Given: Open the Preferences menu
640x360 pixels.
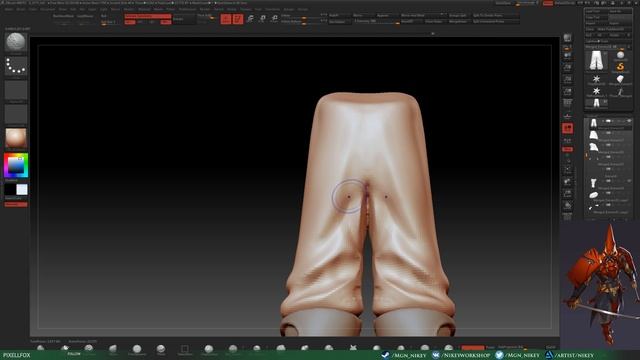Looking at the screenshot, I should tap(187, 9).
